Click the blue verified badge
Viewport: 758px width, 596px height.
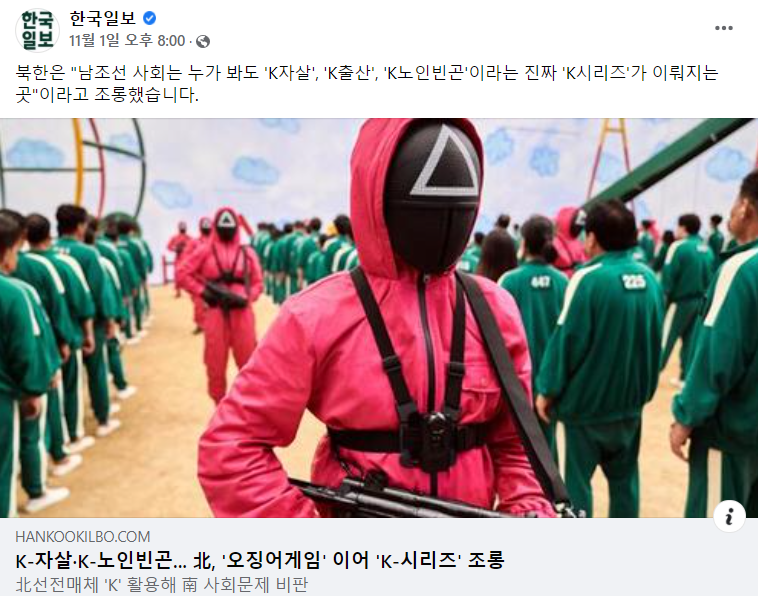click(149, 18)
